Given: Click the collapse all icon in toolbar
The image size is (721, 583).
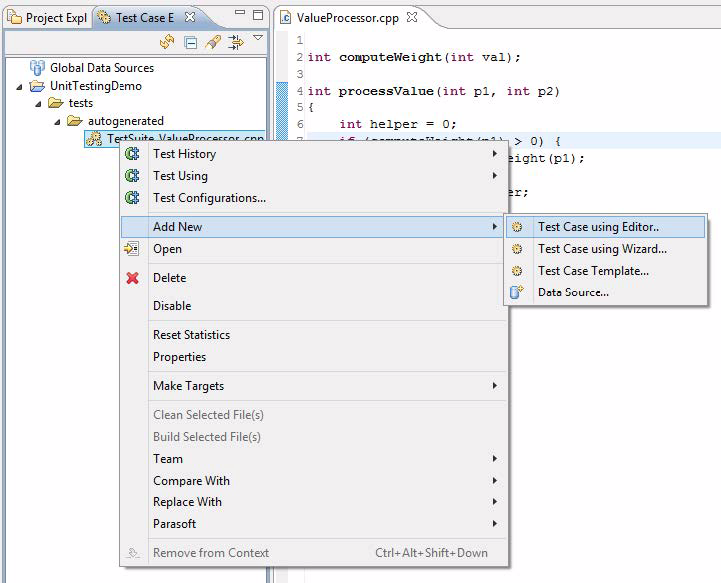Looking at the screenshot, I should [x=190, y=43].
